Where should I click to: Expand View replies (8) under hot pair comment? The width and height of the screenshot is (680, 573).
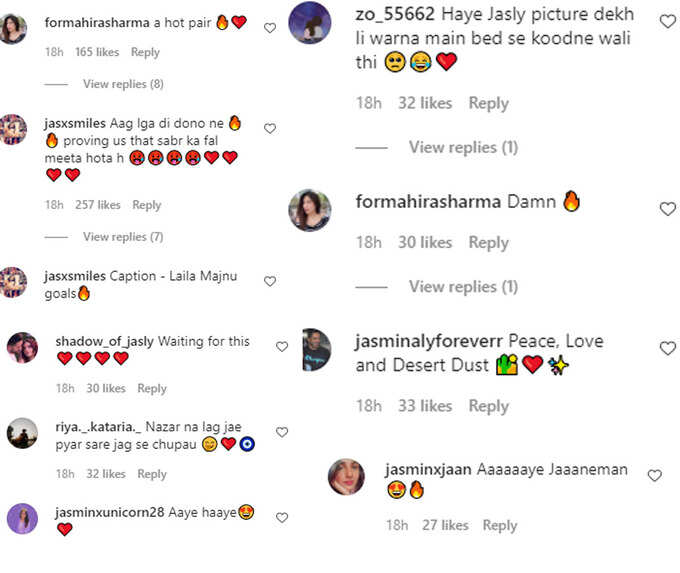click(123, 84)
